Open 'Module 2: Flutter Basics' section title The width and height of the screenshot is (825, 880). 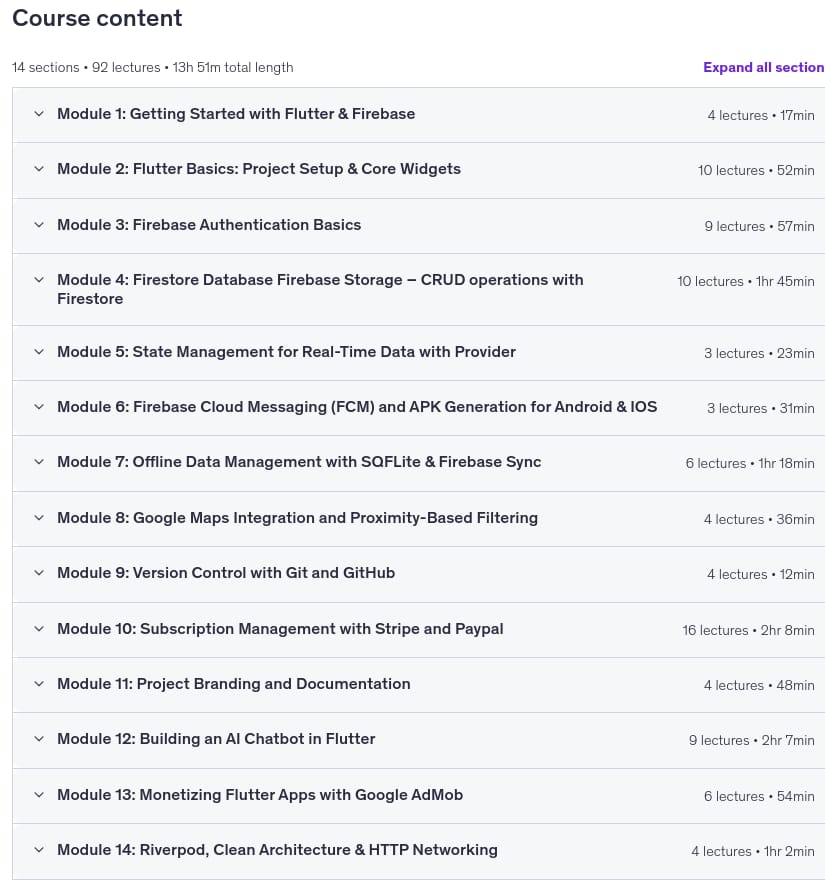(259, 169)
